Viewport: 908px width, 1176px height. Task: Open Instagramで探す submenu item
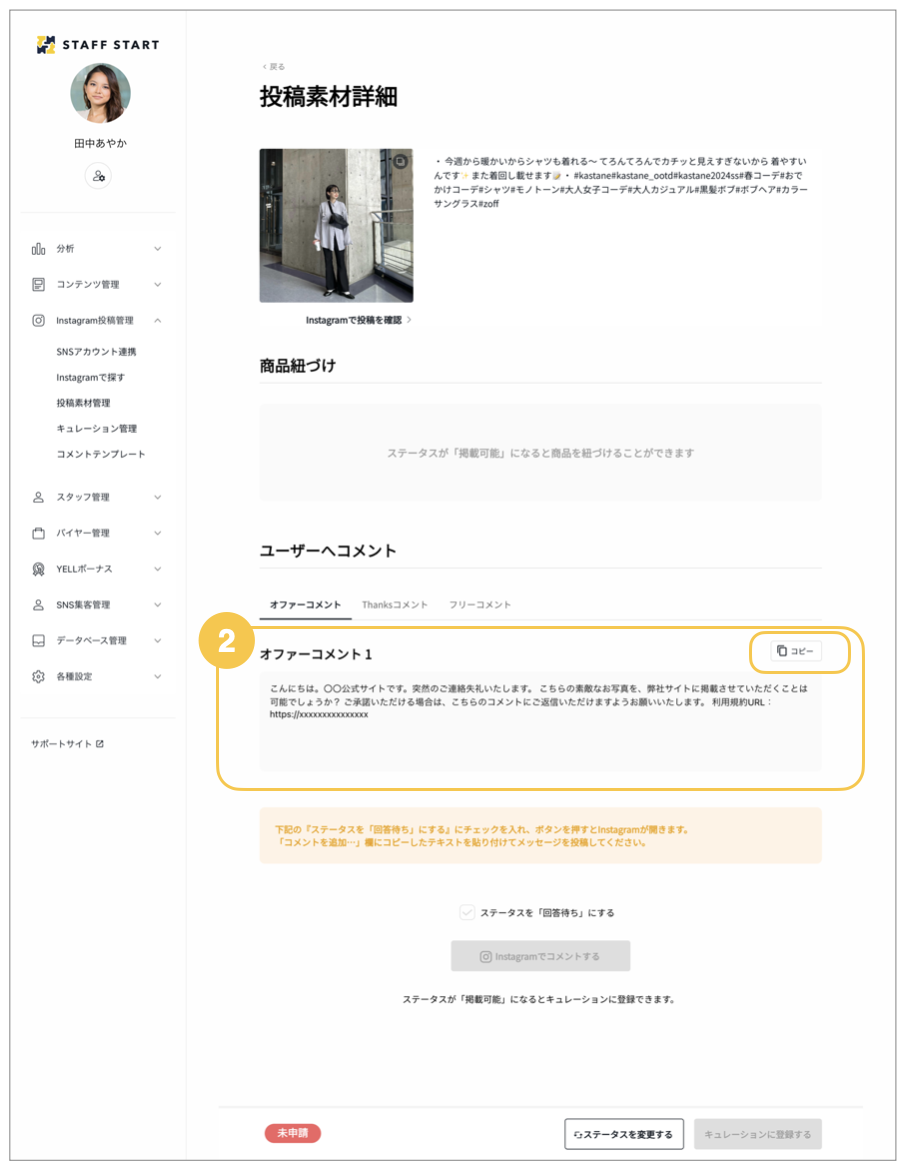(x=91, y=377)
